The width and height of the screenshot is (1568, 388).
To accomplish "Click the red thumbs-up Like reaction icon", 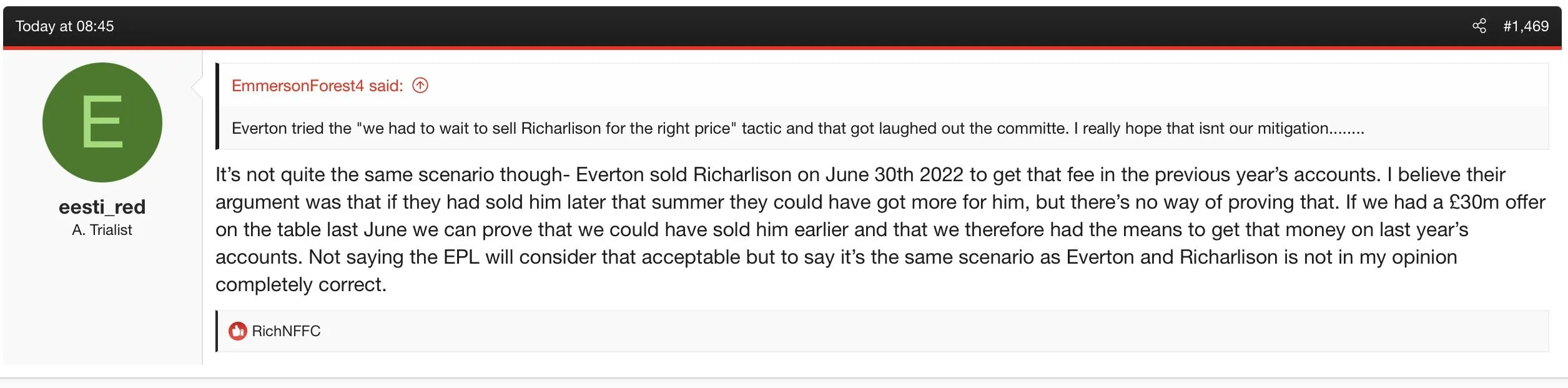I will (237, 331).
